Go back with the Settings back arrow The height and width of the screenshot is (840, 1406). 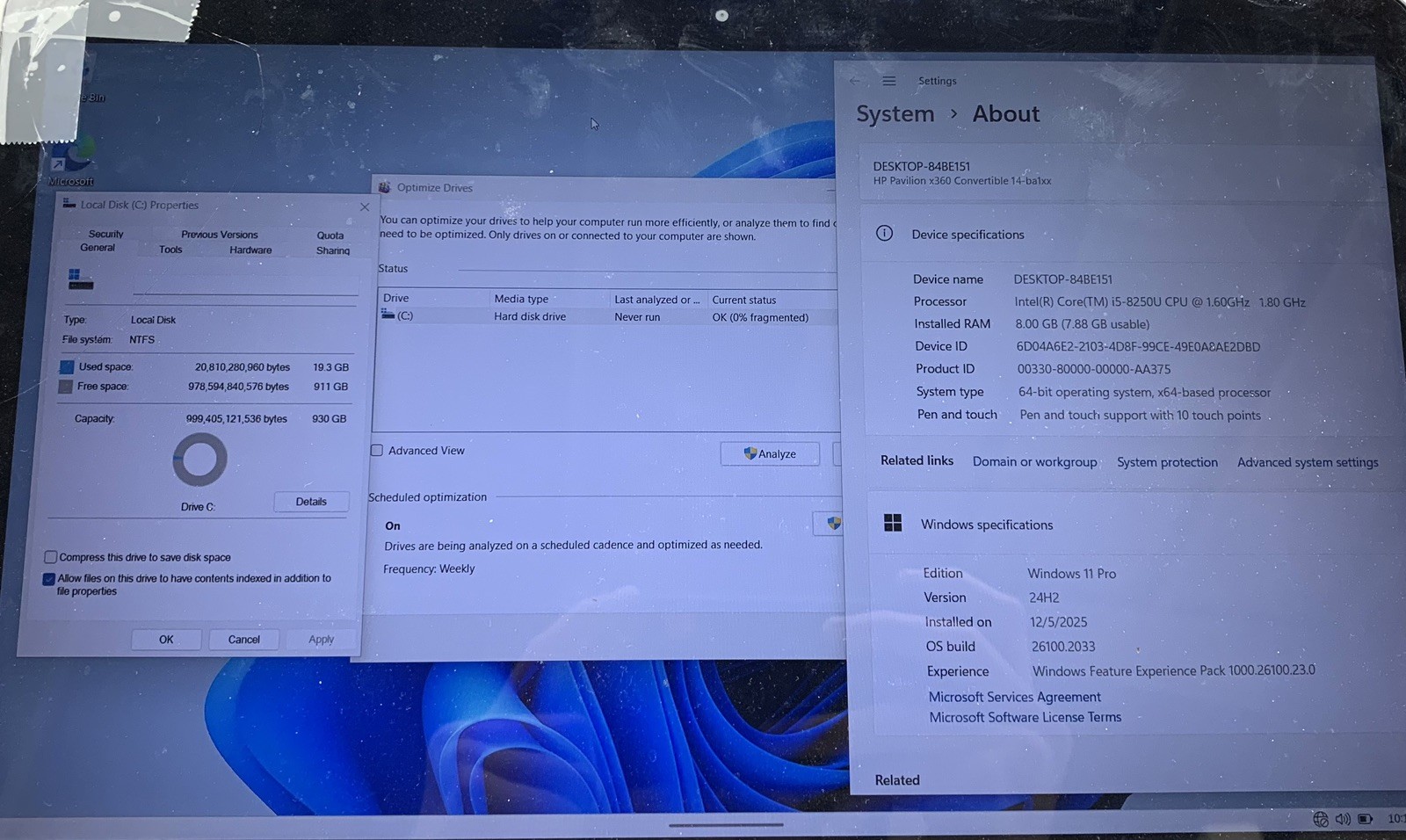(855, 81)
